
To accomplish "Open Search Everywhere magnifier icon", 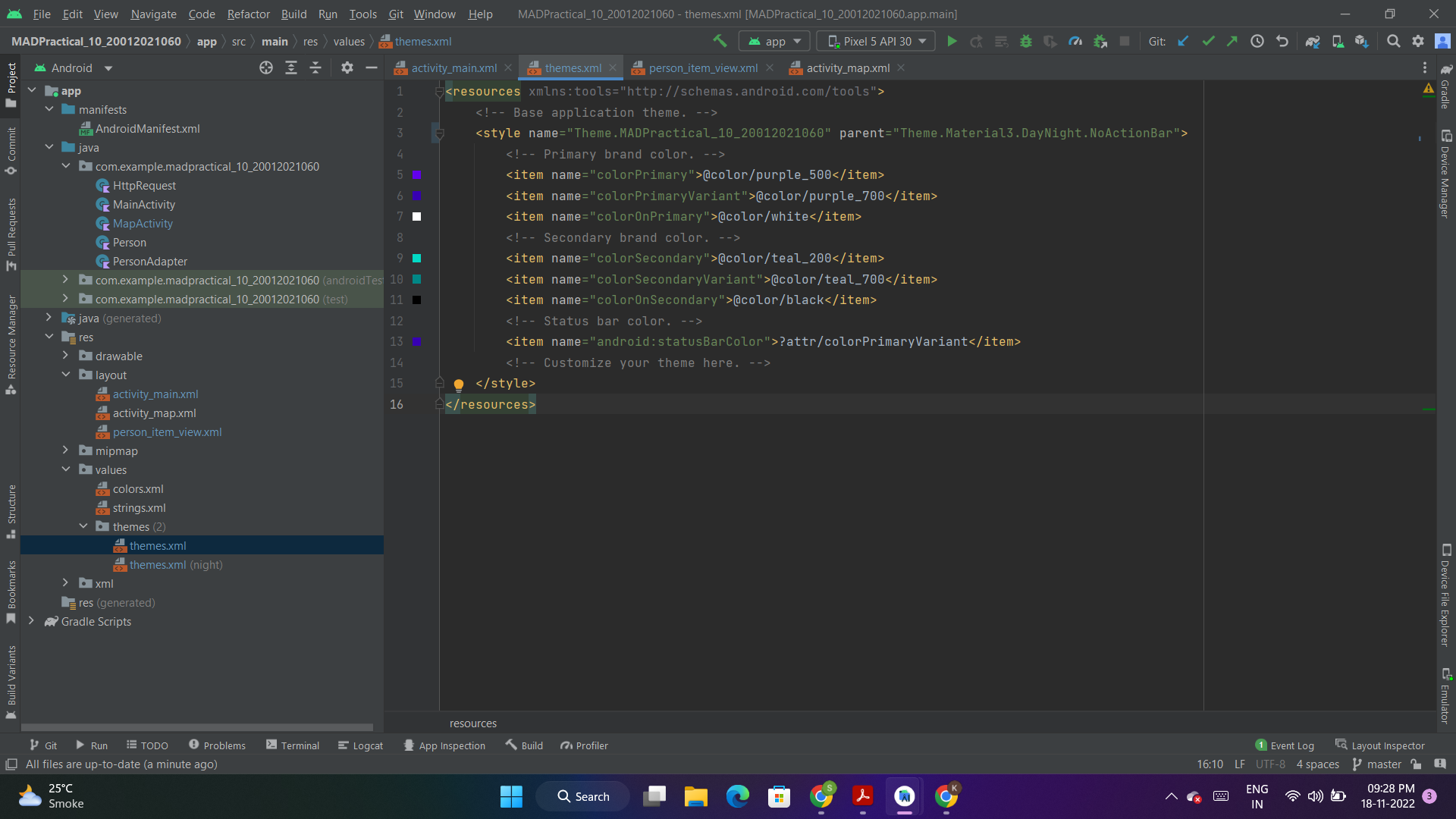I will tap(1394, 41).
